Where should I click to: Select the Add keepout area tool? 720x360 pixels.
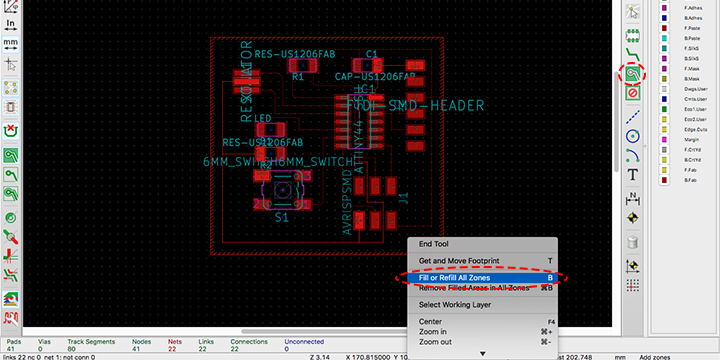[633, 93]
